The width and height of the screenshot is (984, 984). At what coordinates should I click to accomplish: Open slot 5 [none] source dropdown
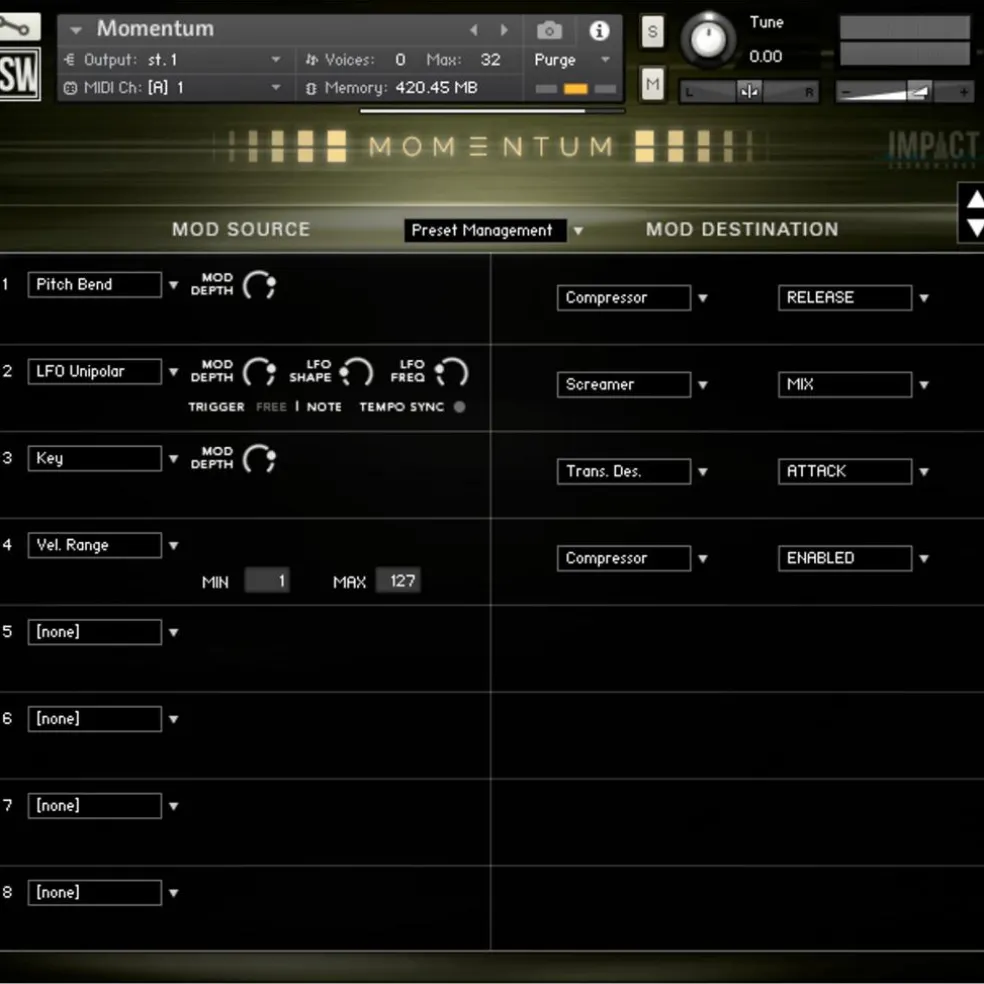(173, 633)
